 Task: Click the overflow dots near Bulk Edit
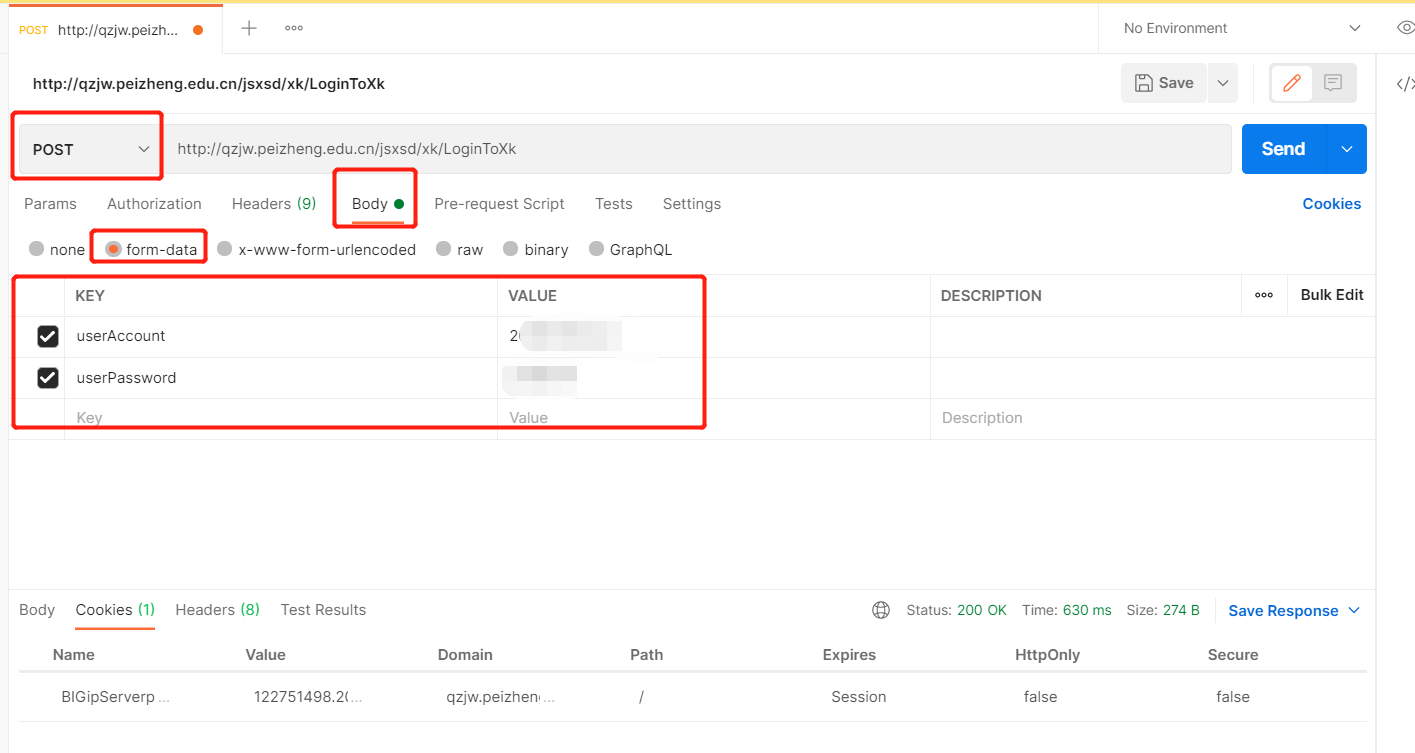[x=1264, y=295]
